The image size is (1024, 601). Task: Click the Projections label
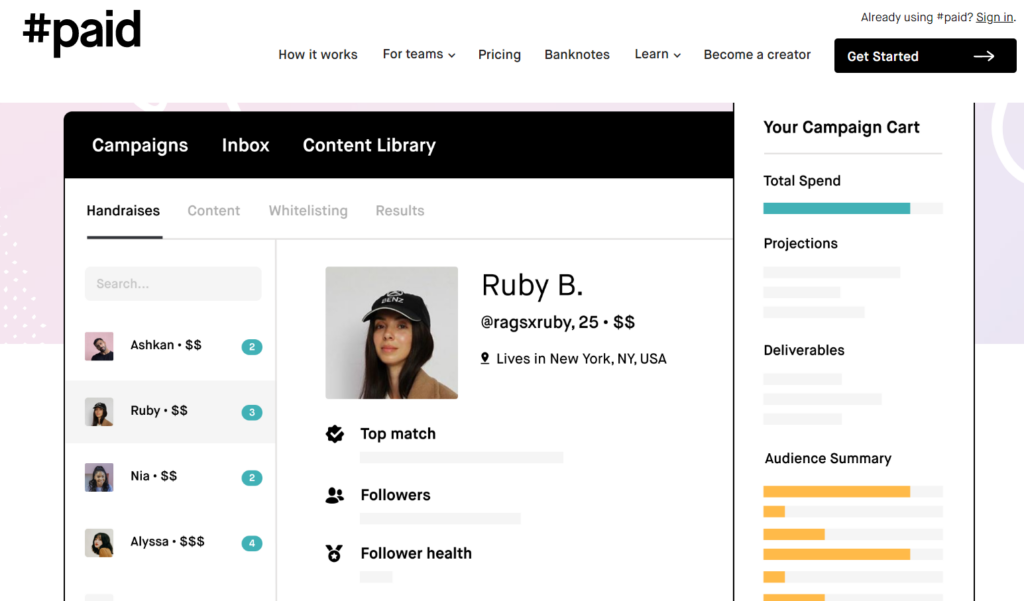pyautogui.click(x=801, y=244)
